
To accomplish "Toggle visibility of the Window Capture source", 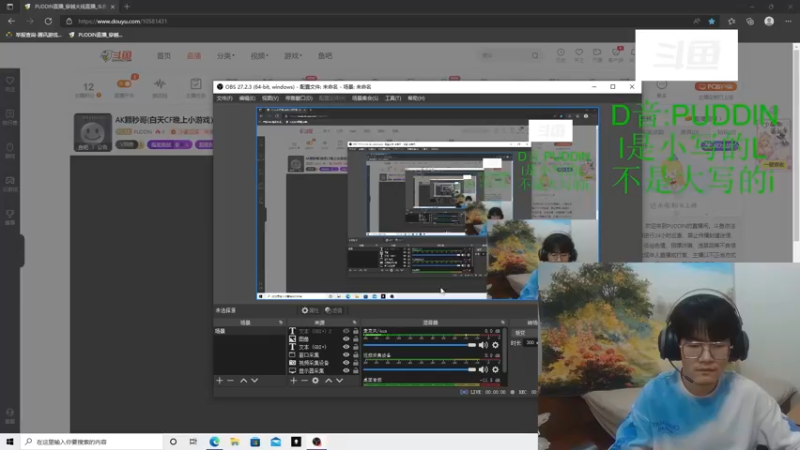I will point(346,355).
